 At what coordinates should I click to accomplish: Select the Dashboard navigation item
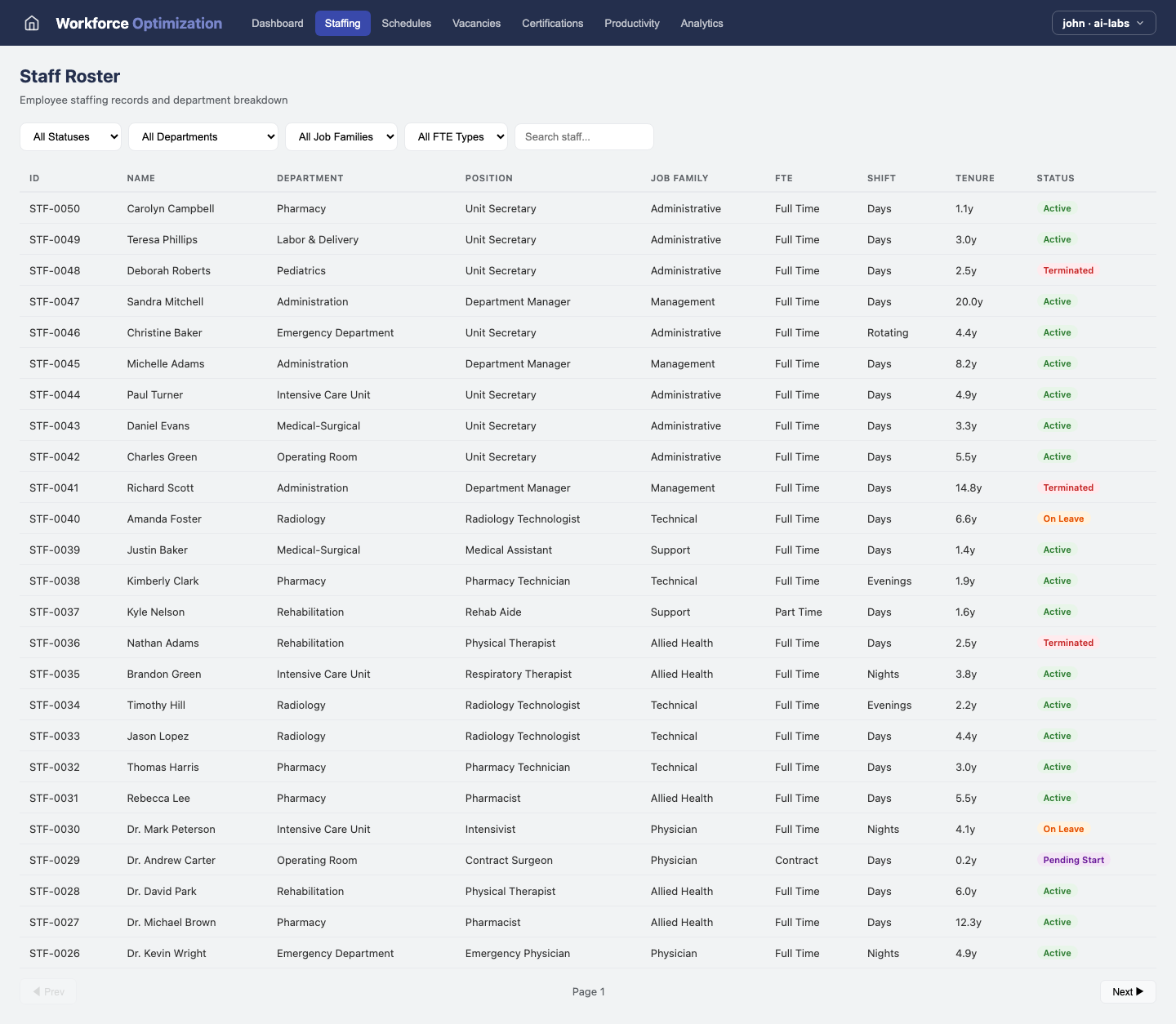point(277,23)
